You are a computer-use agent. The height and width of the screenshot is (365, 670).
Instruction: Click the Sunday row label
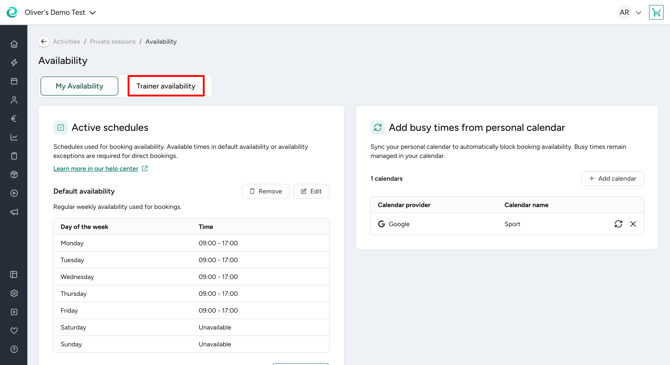coord(71,344)
